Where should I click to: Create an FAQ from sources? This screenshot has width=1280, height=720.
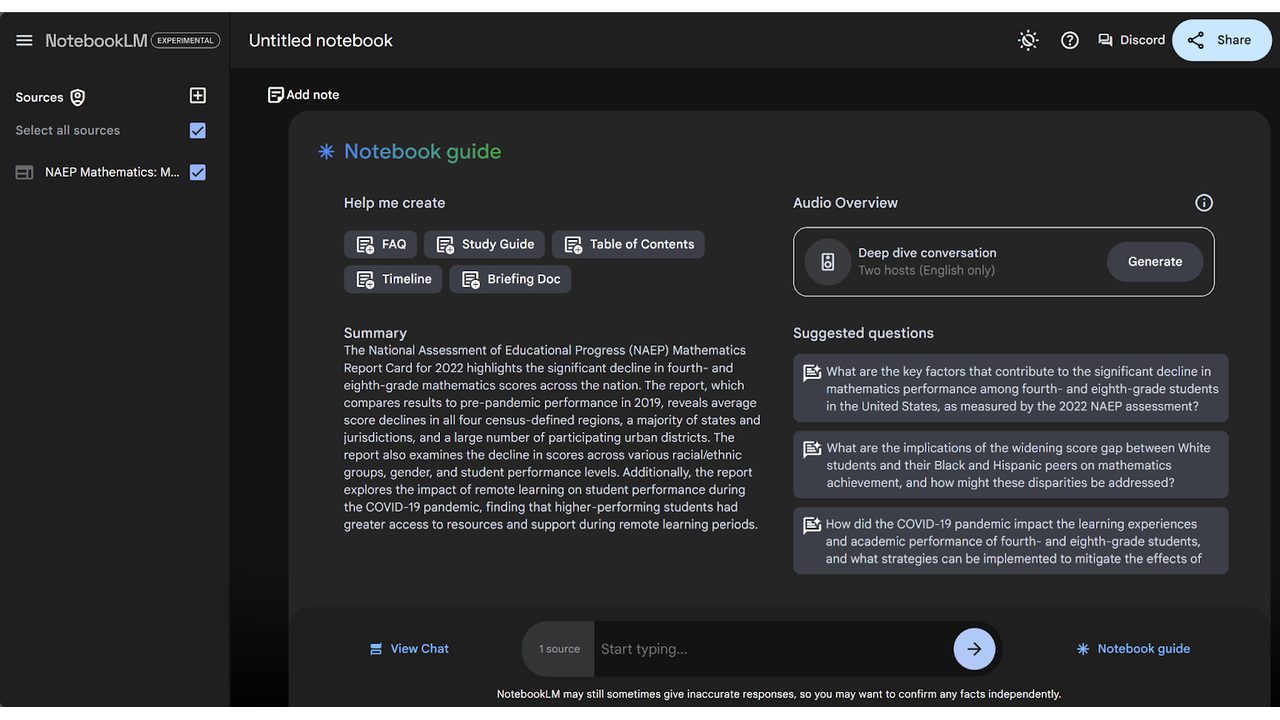pyautogui.click(x=381, y=244)
